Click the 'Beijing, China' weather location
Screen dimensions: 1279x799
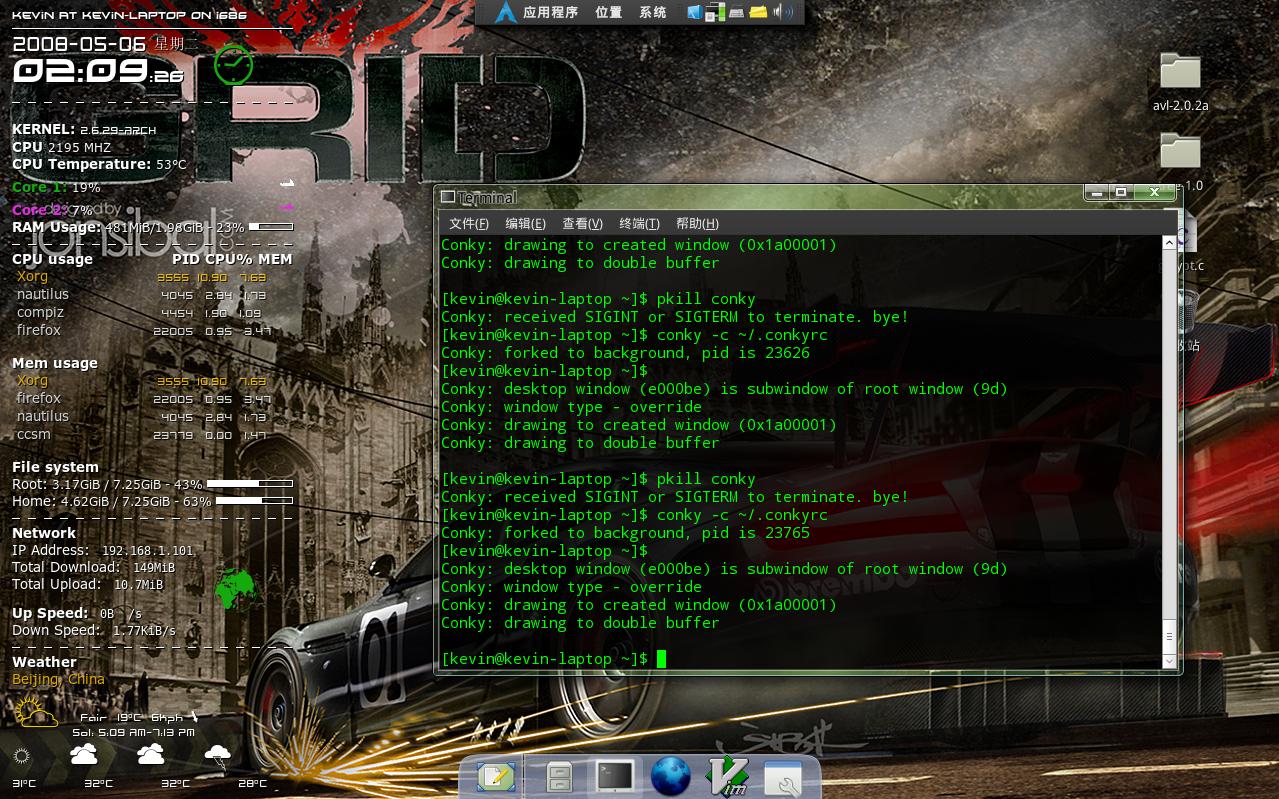tap(58, 679)
